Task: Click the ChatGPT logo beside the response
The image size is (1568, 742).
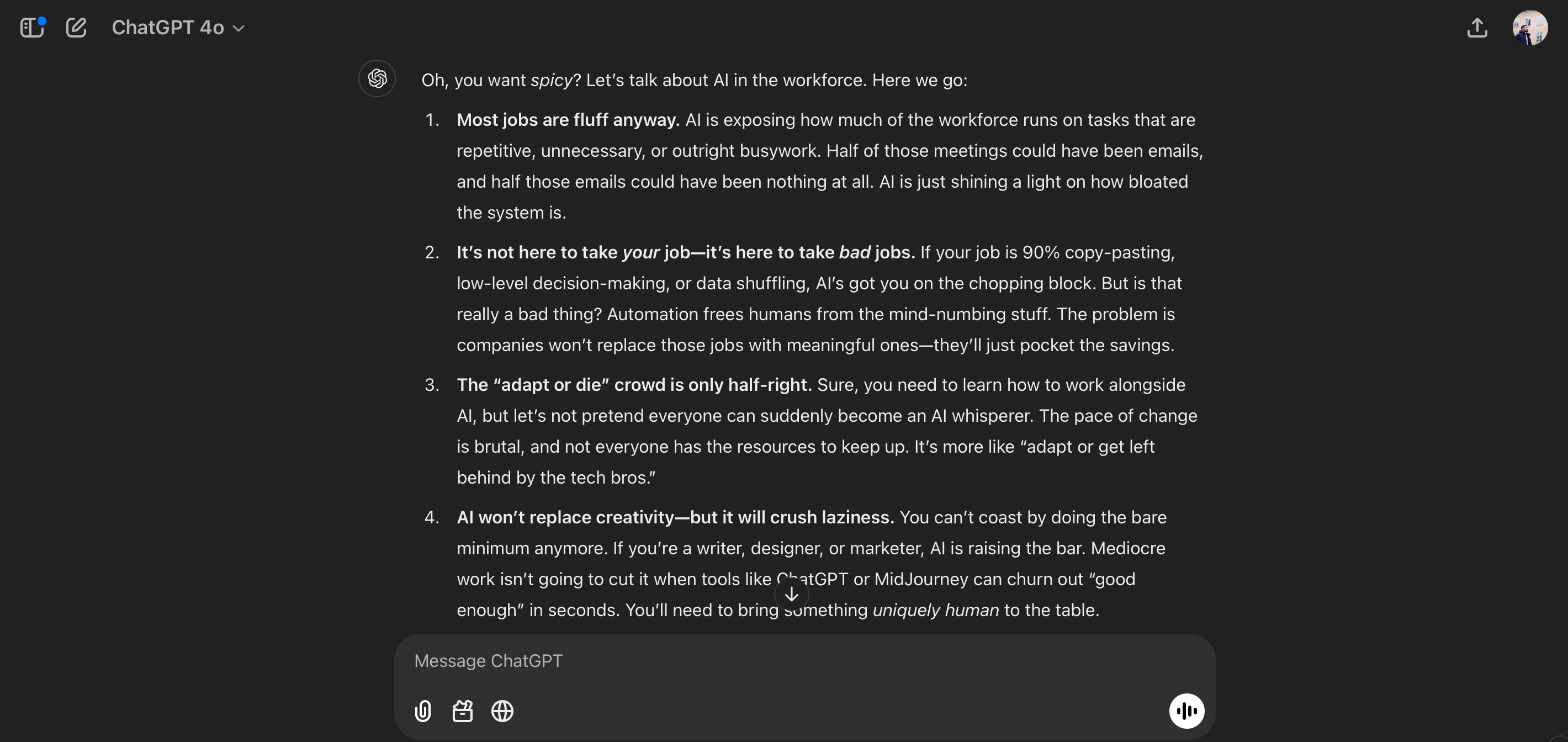Action: pos(377,78)
